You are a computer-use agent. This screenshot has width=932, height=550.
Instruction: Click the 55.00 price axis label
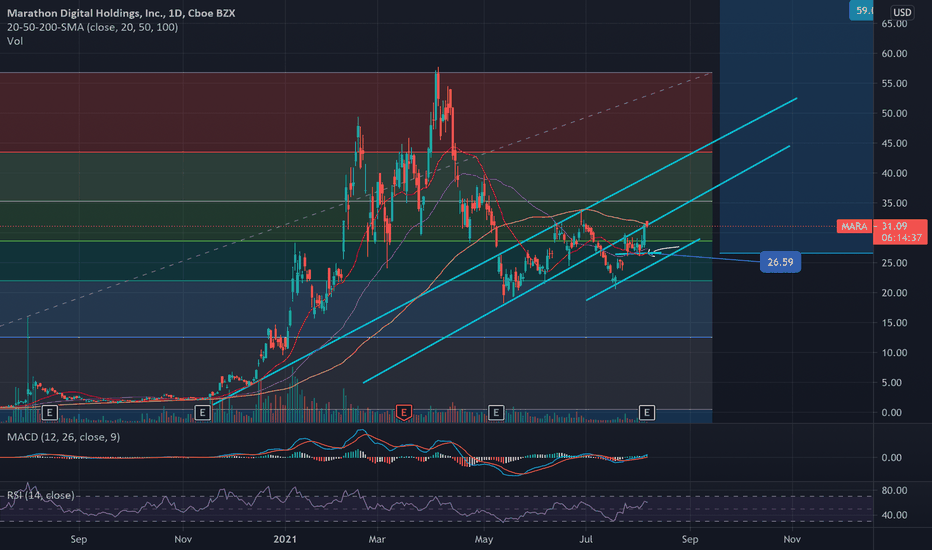(894, 83)
